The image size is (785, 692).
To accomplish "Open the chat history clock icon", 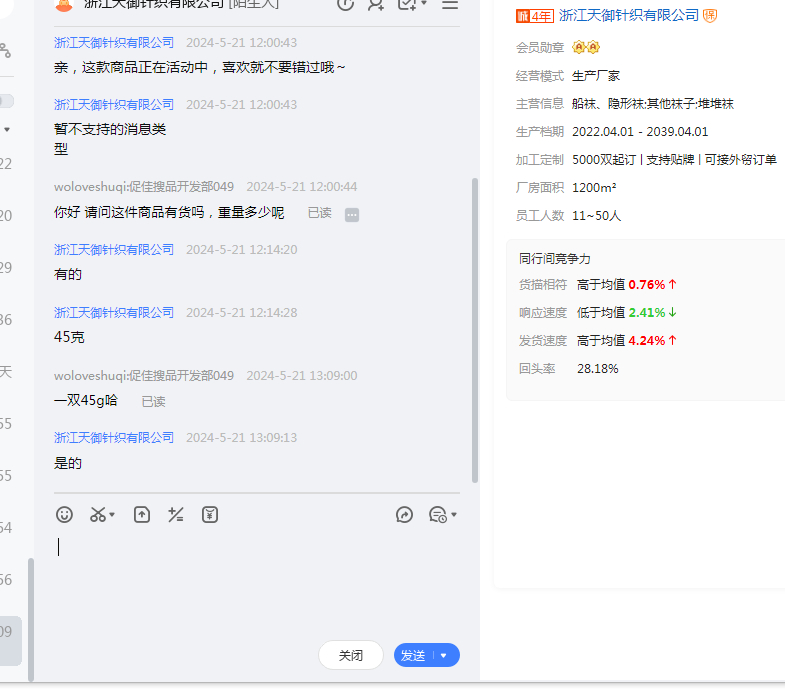I will [437, 515].
